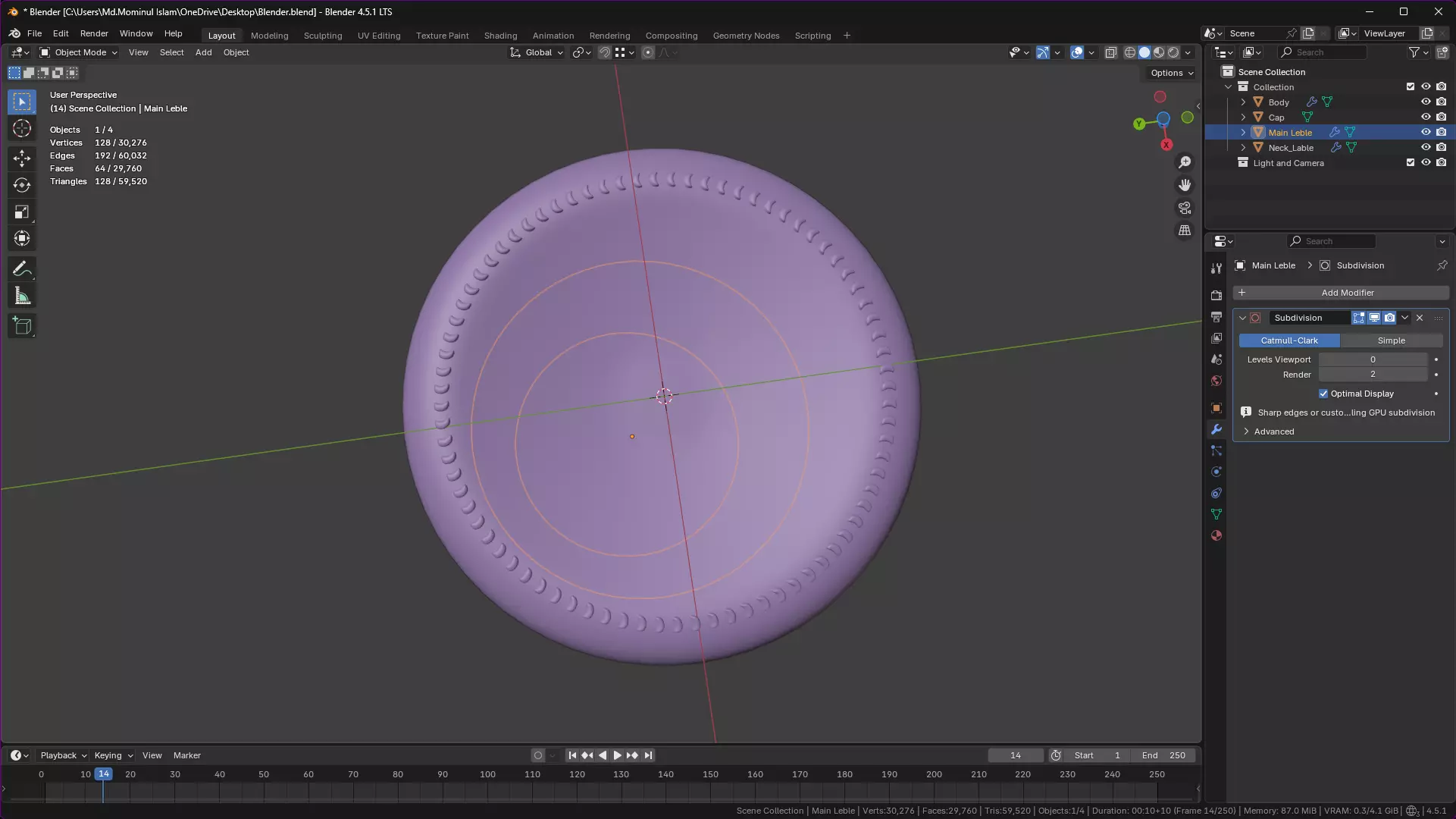
Task: Pick the Measure ruler tool
Action: click(x=22, y=297)
